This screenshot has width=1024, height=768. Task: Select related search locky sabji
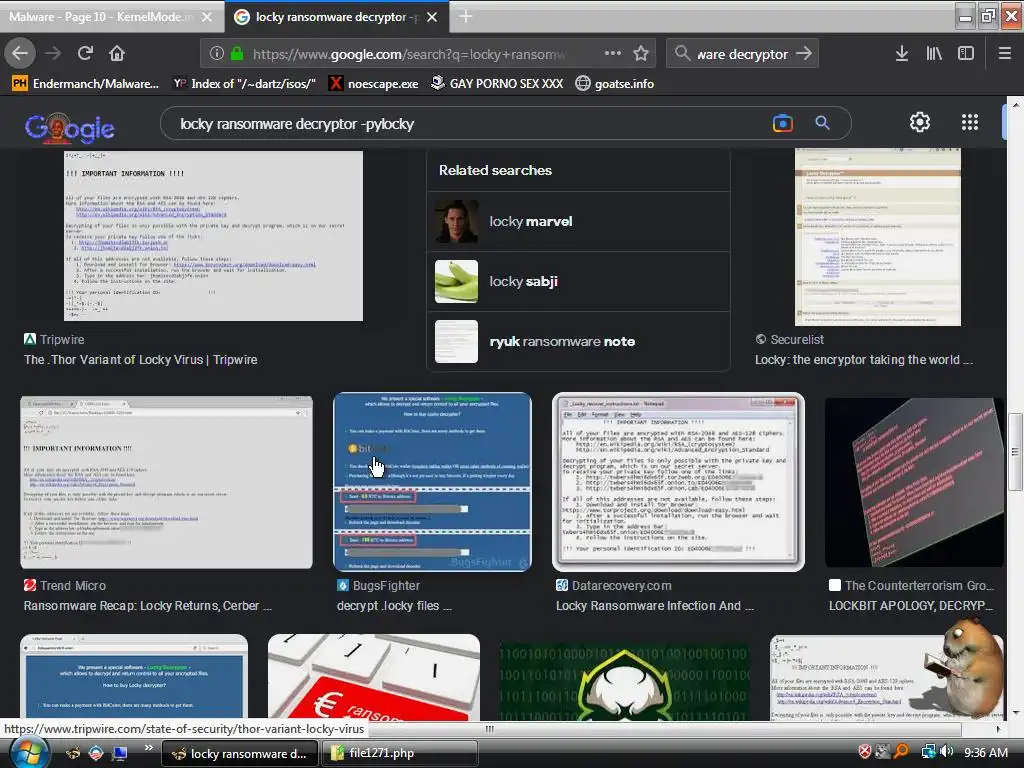pos(578,281)
